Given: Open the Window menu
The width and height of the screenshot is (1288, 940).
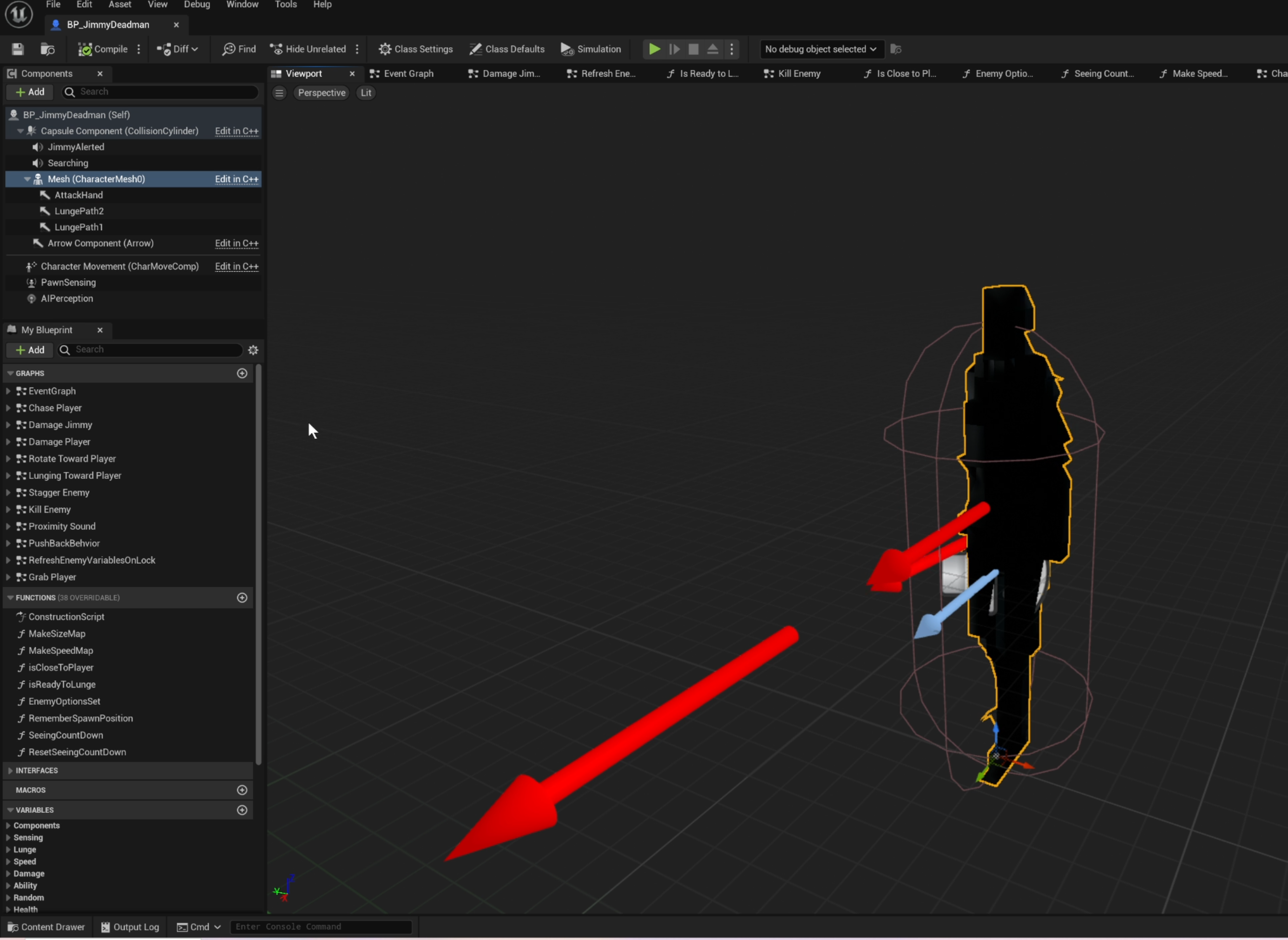Looking at the screenshot, I should (241, 4).
